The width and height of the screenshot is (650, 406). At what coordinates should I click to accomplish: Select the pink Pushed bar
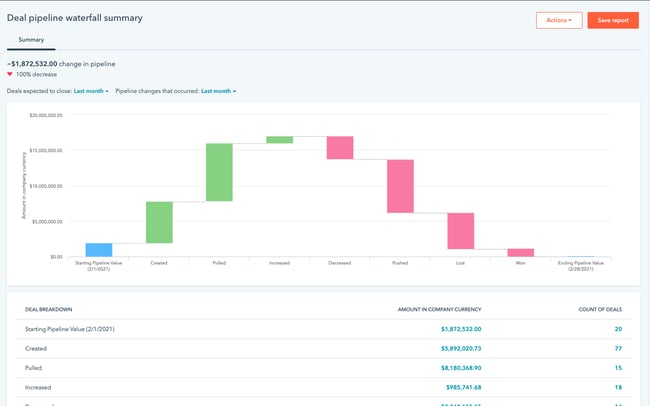point(400,186)
